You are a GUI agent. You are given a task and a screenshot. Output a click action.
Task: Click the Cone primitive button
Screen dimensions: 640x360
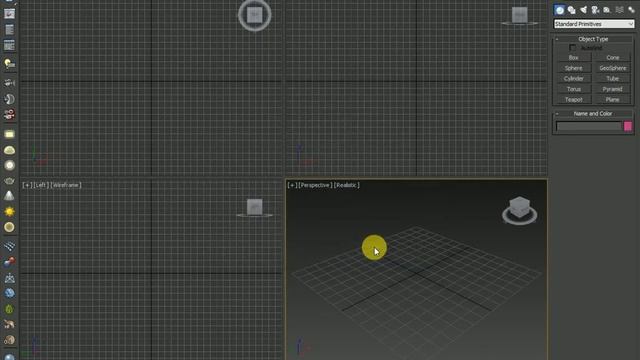pyautogui.click(x=613, y=58)
